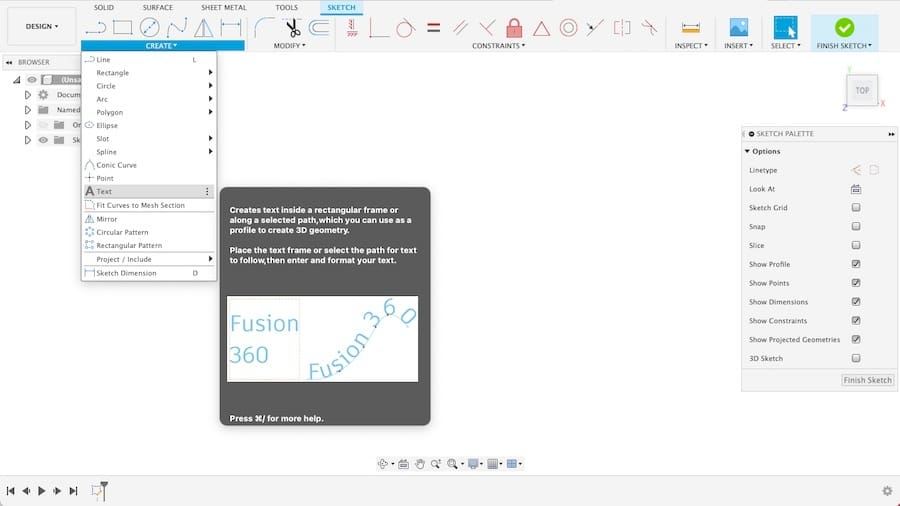The height and width of the screenshot is (506, 900).
Task: Apply the Fix/Unfix lock constraint
Action: click(x=514, y=27)
